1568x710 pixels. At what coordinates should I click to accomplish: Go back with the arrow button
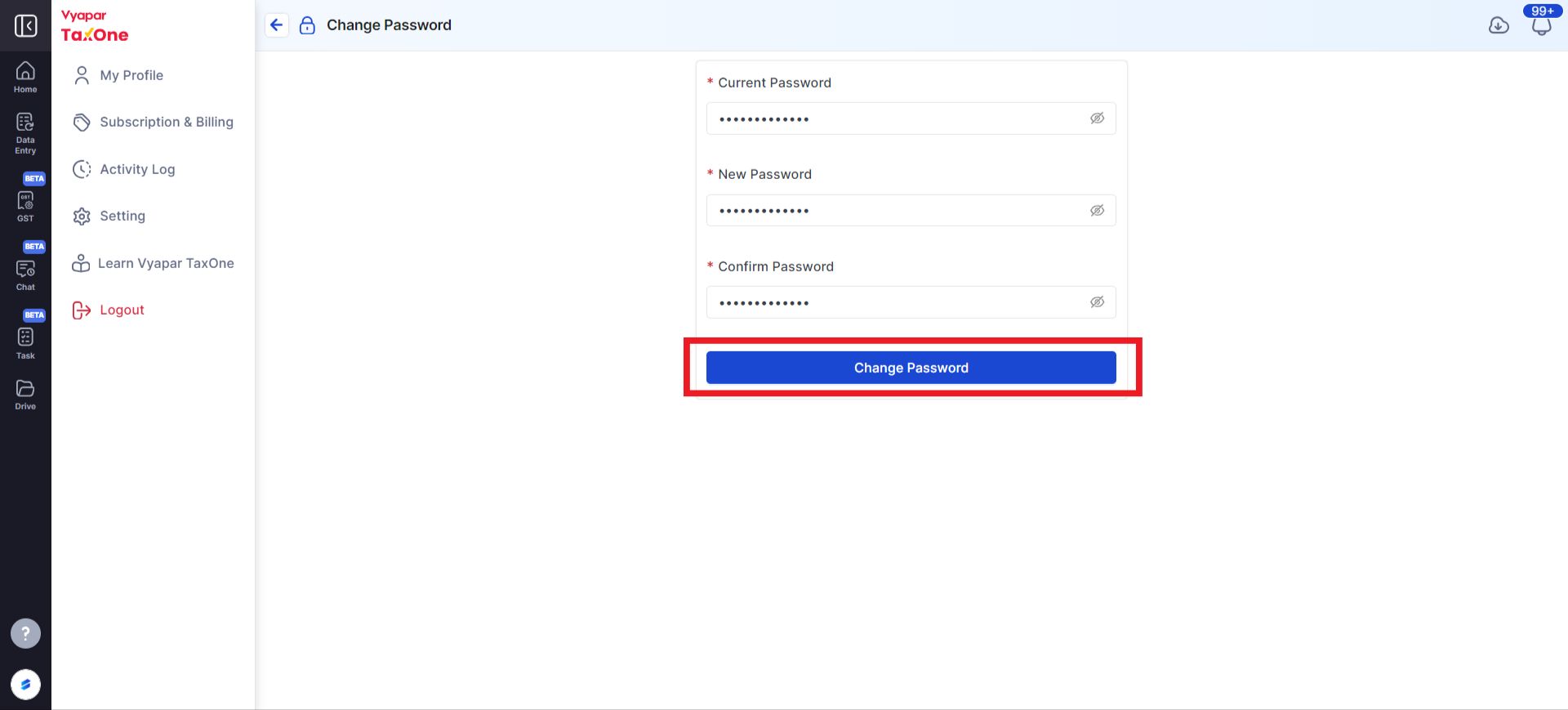pos(277,25)
